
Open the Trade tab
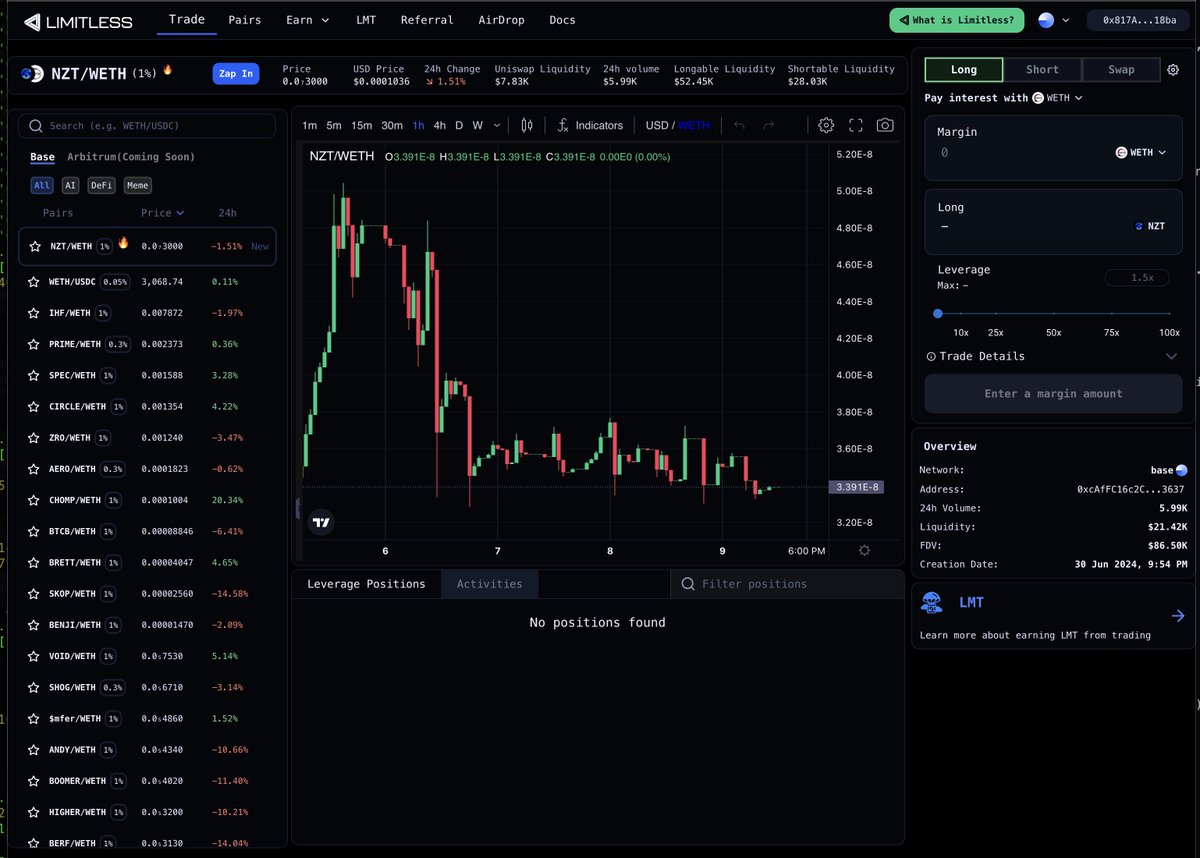click(x=187, y=20)
